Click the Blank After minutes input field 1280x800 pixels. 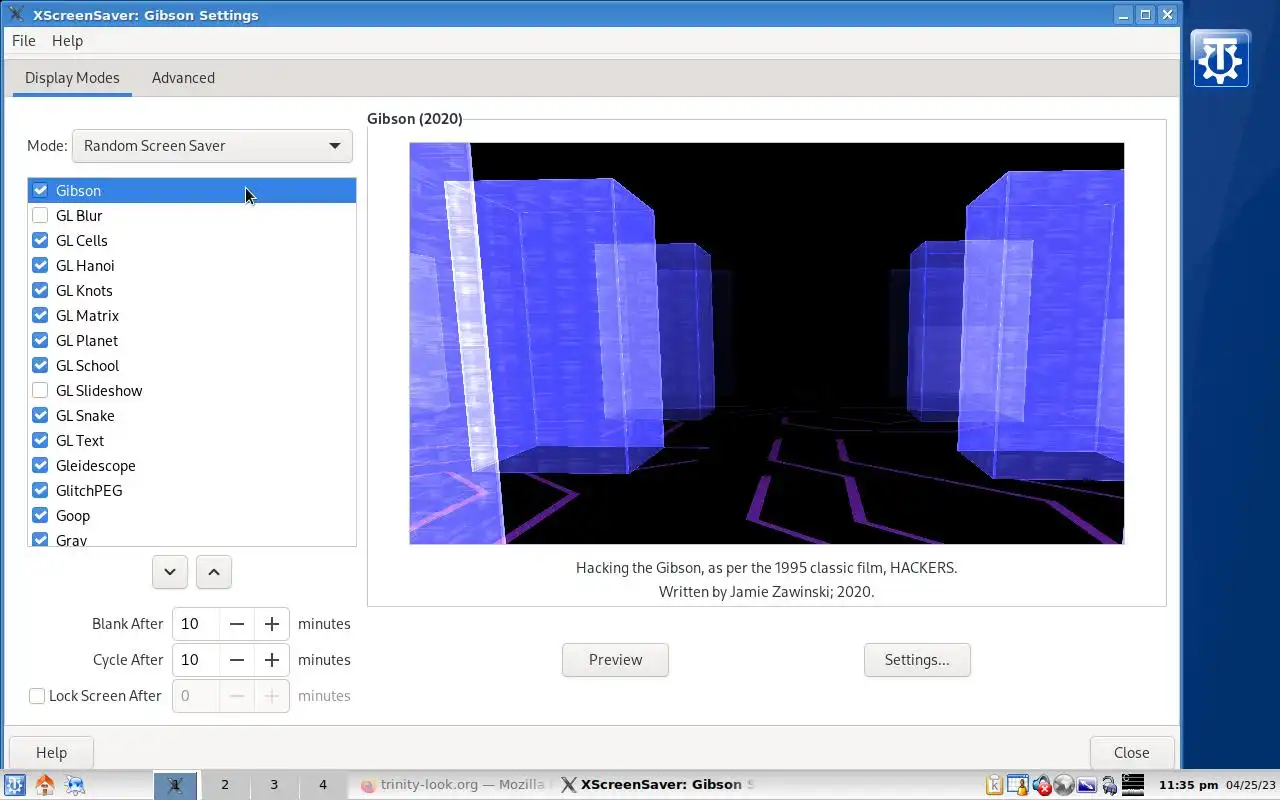point(196,624)
